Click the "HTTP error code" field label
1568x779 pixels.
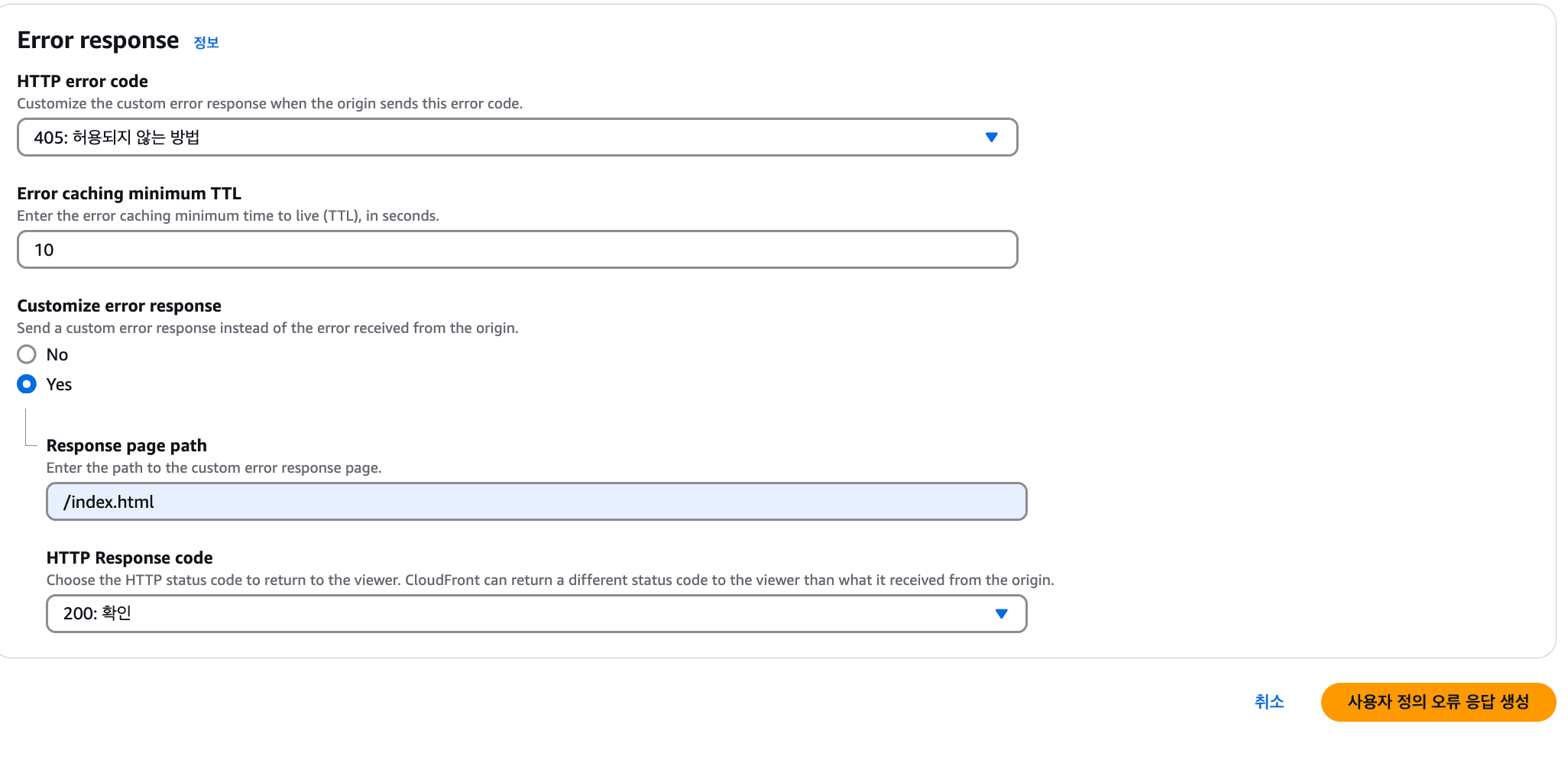click(x=83, y=81)
